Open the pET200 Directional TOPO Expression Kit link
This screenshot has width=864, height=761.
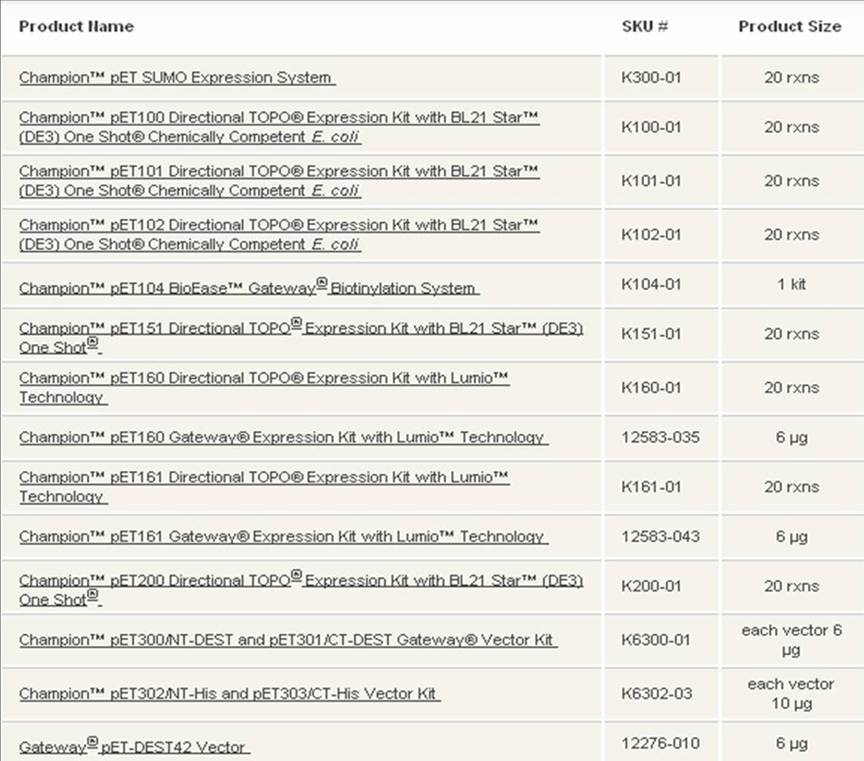[x=300, y=581]
